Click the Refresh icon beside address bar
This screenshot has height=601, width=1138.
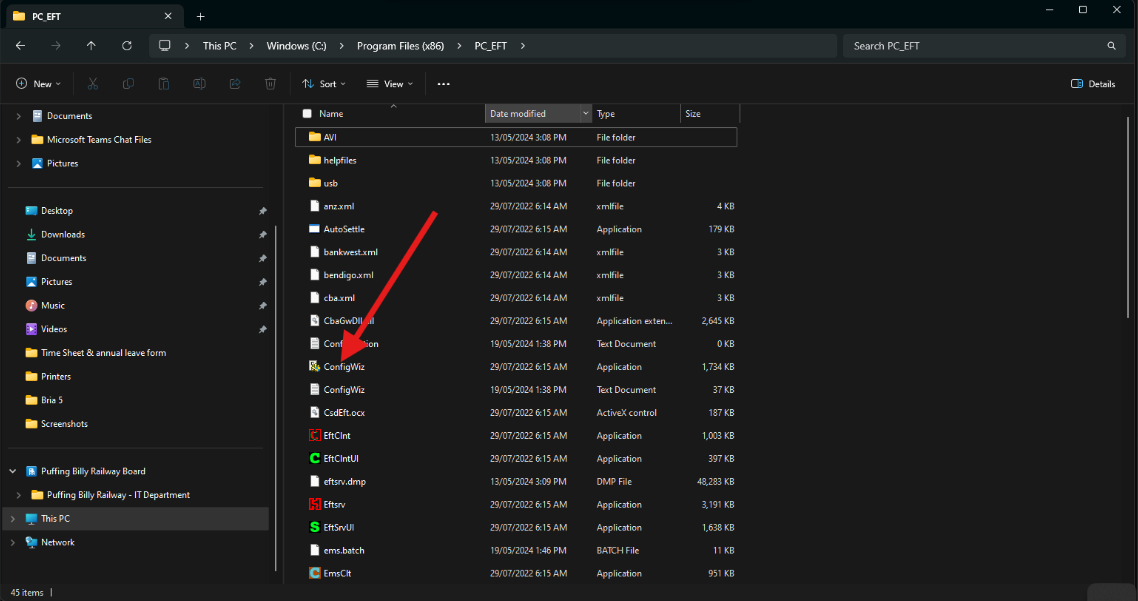coord(127,46)
